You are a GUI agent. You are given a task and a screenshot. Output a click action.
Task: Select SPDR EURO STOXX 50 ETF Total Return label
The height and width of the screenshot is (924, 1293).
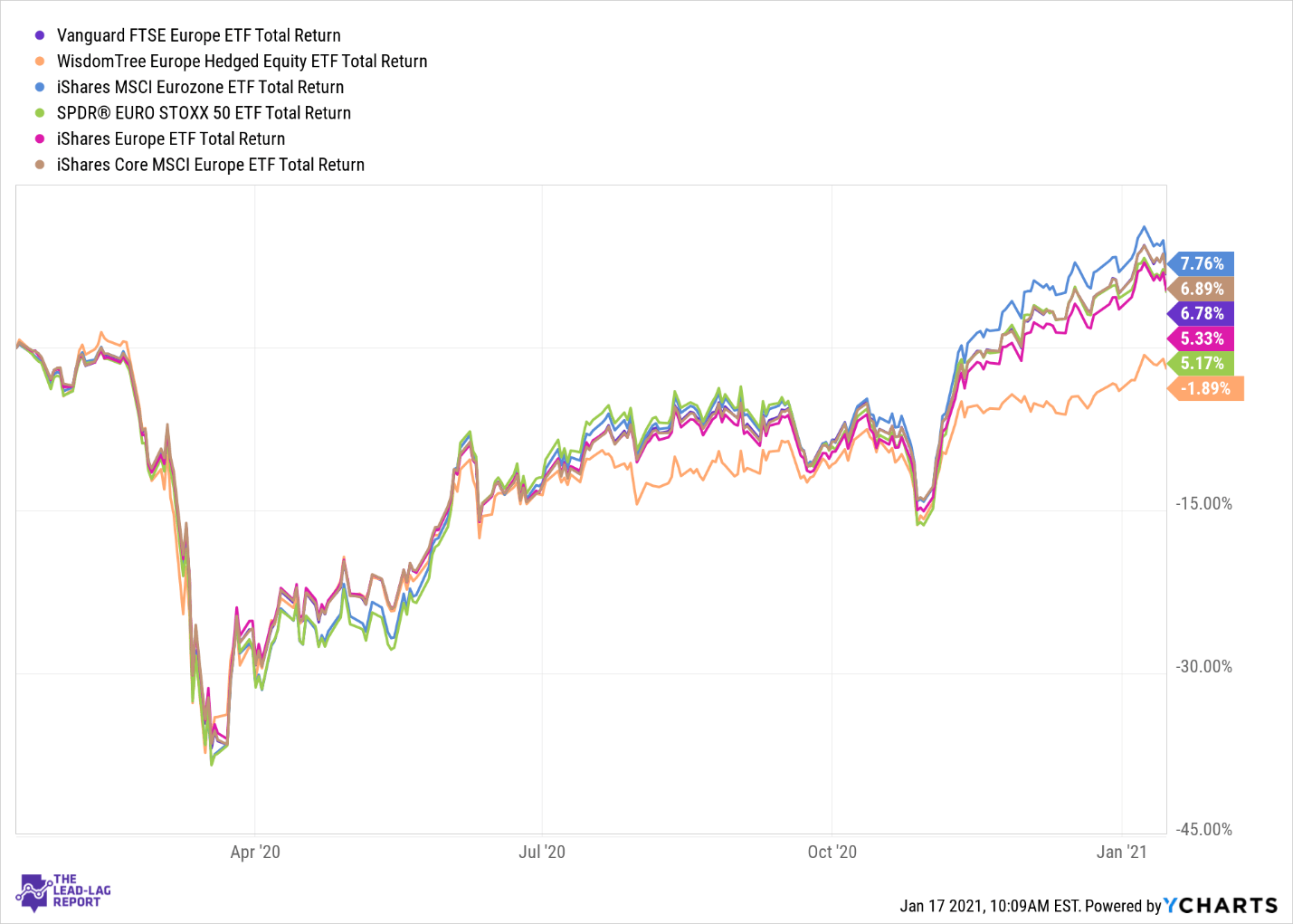click(204, 113)
